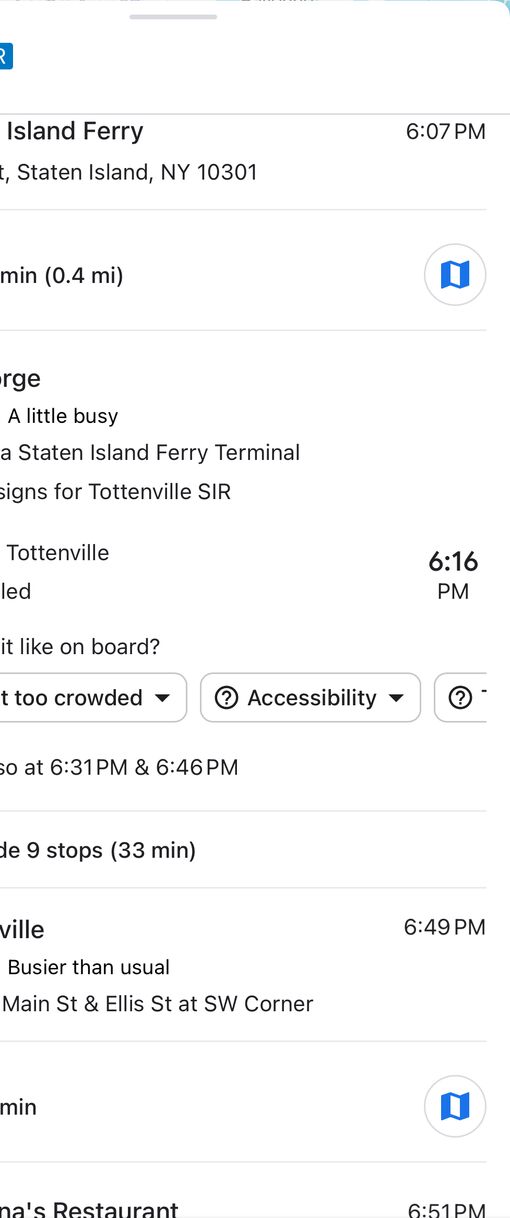
Task: Open map preview for the 0.4 mi walk
Action: click(x=455, y=275)
